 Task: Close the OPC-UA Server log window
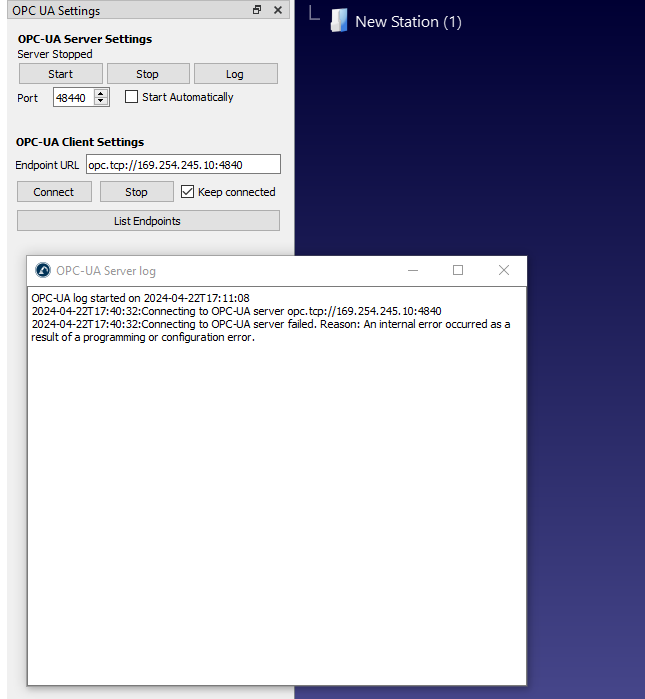click(x=504, y=270)
